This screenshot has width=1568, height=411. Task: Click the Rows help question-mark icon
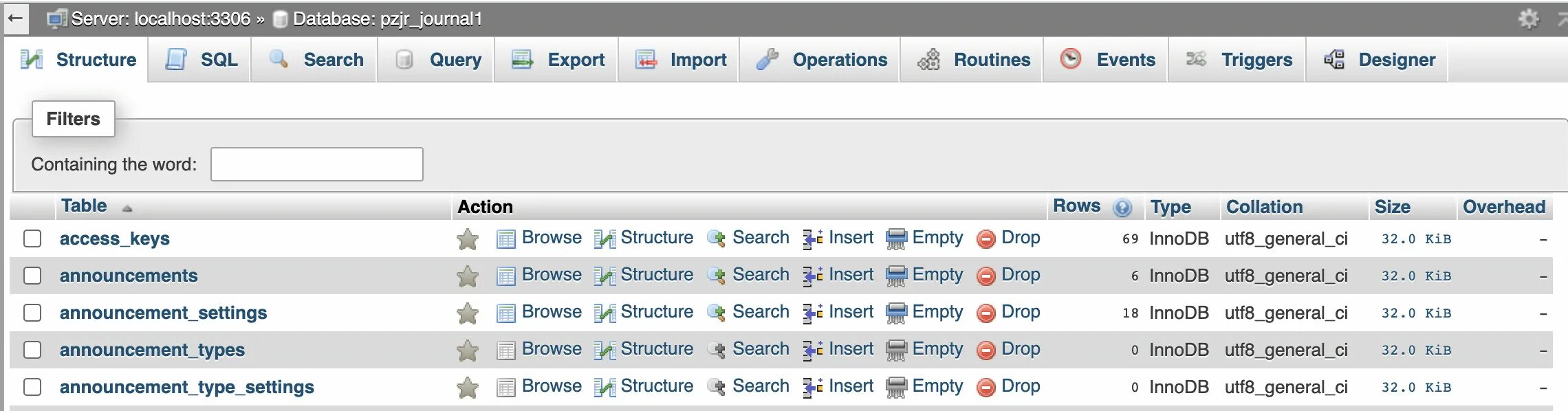[1122, 208]
